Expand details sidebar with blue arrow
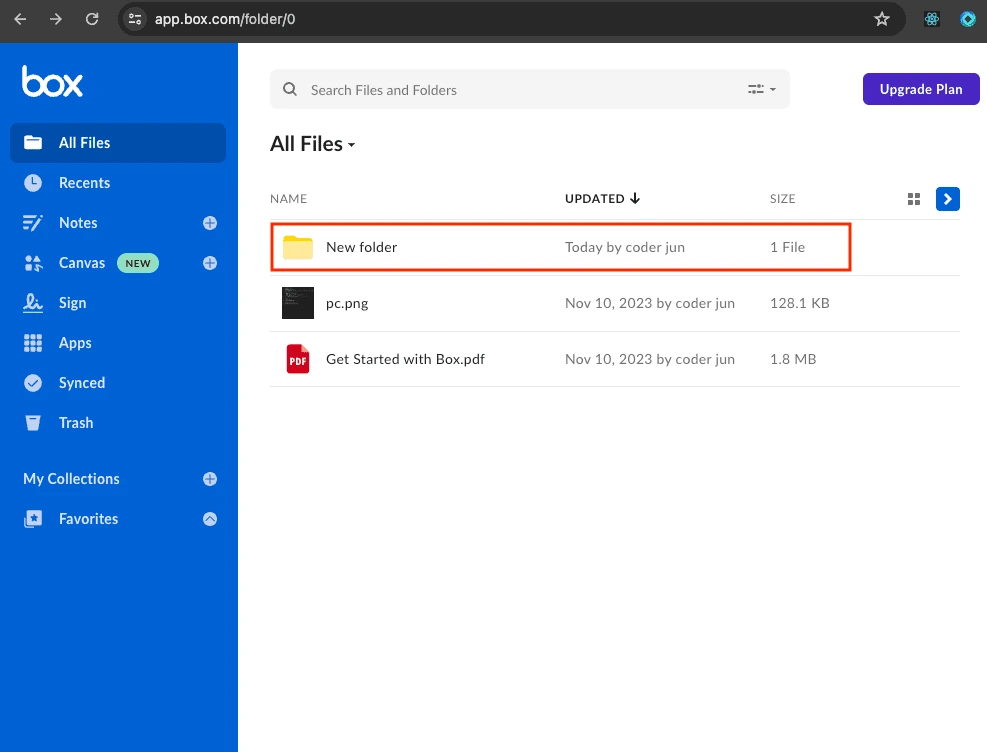The width and height of the screenshot is (987, 752). click(x=947, y=199)
